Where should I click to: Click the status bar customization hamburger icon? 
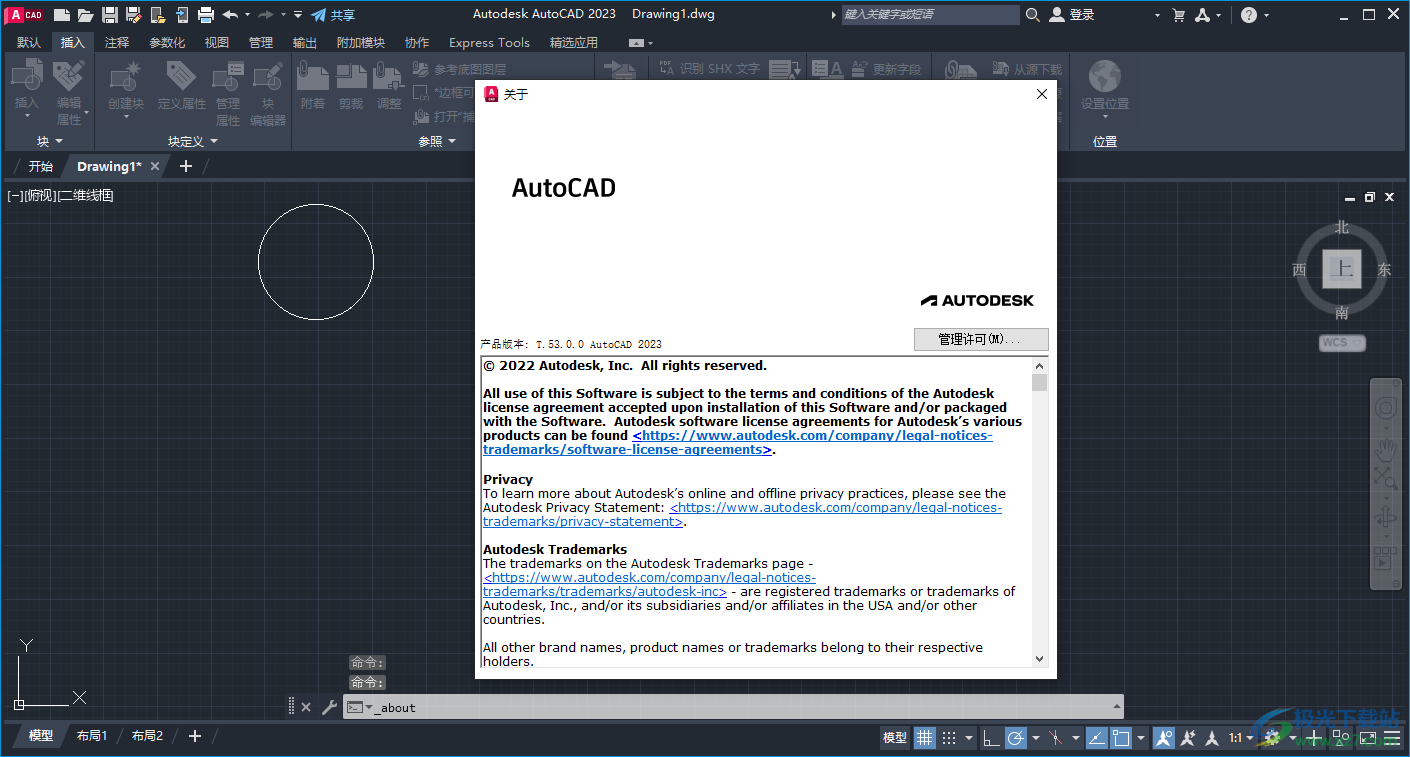[1392, 738]
